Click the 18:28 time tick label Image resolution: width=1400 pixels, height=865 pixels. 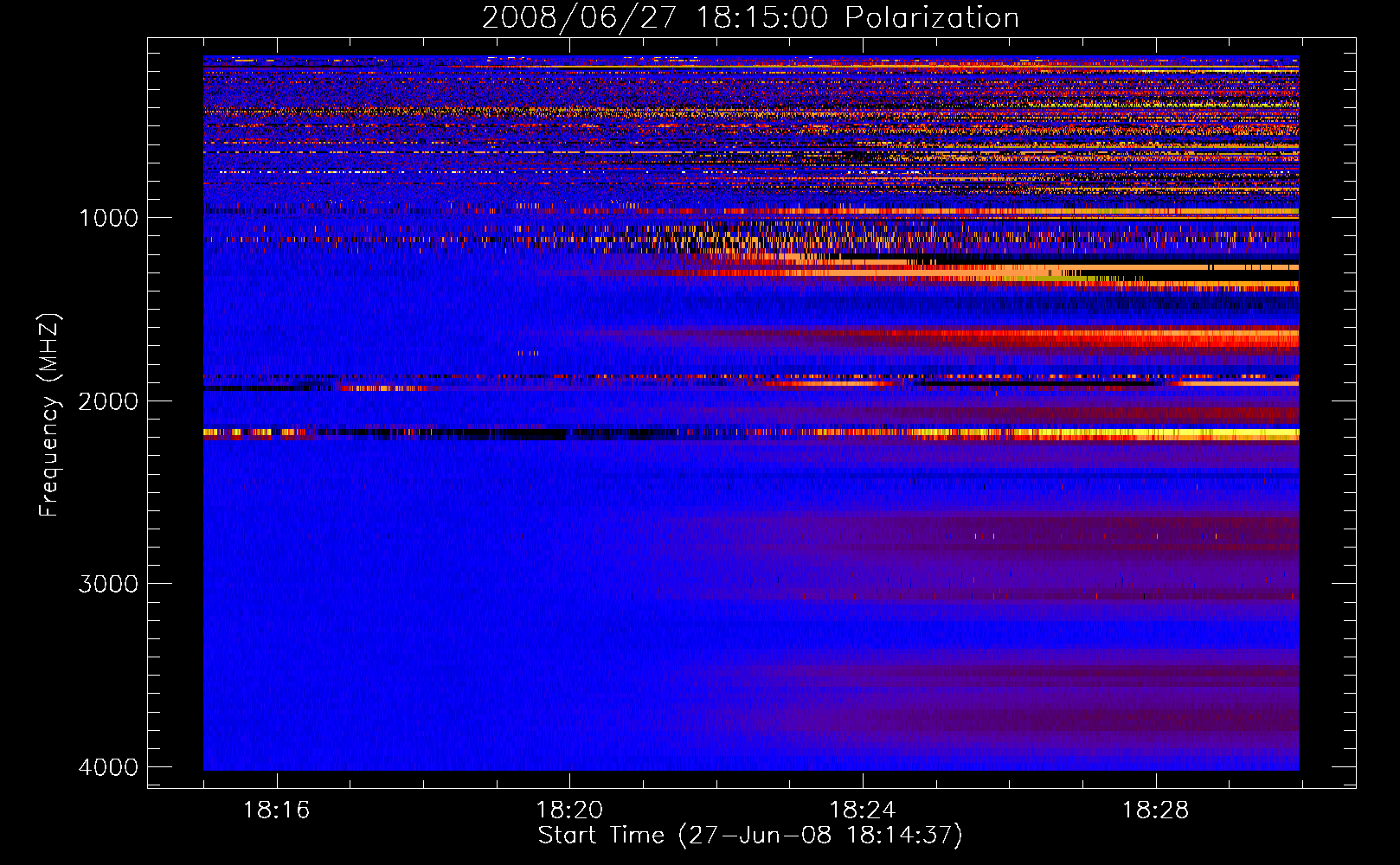pyautogui.click(x=1156, y=811)
